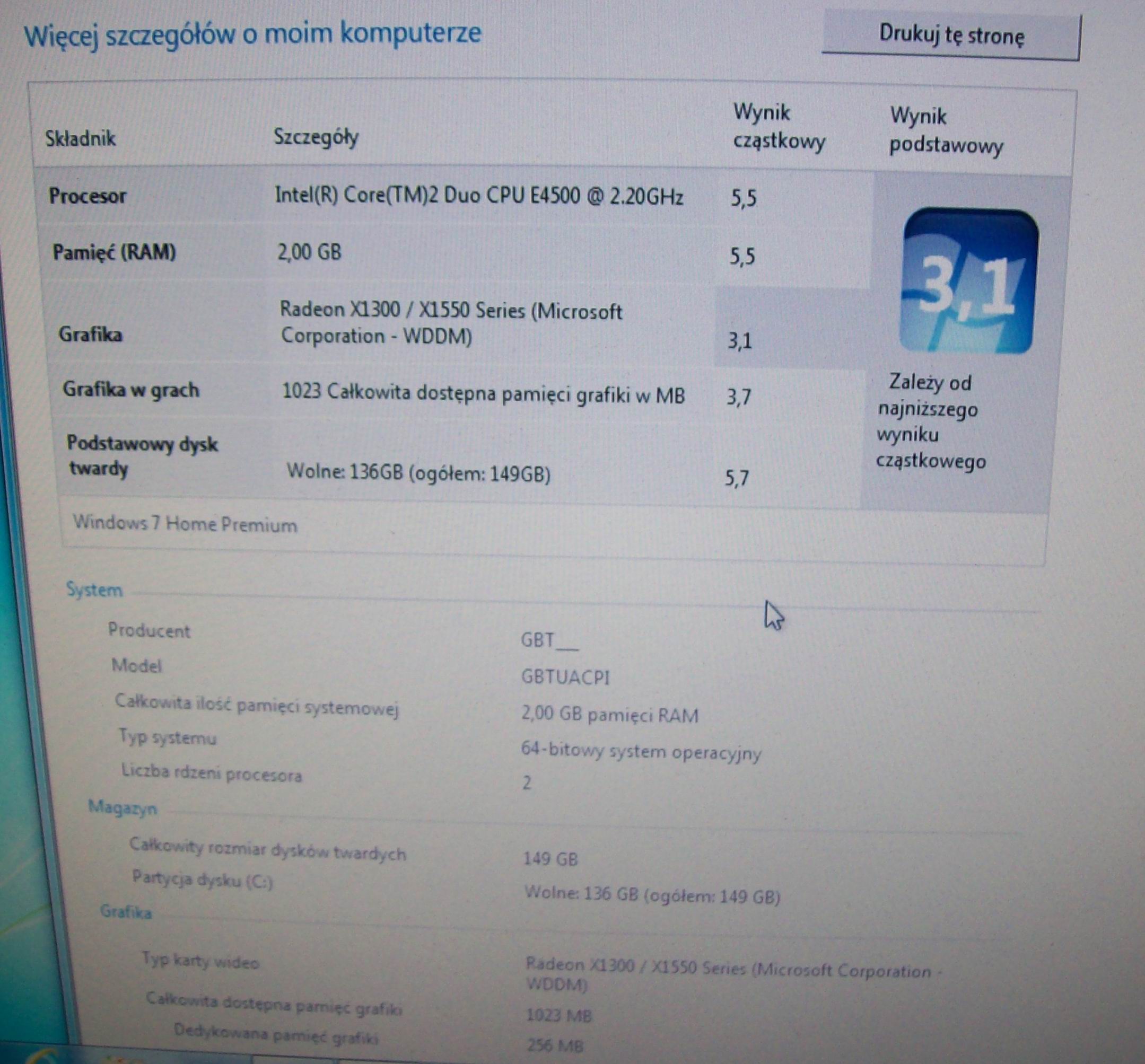
Task: Click the Procesor subscore 5,5
Action: [744, 199]
